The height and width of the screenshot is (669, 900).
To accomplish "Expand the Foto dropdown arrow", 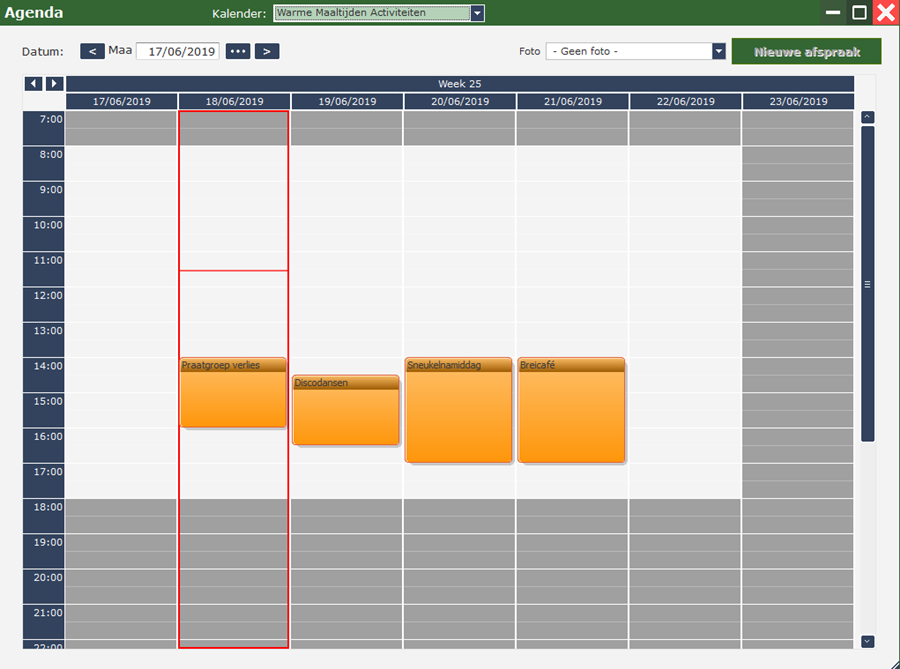I will 718,51.
